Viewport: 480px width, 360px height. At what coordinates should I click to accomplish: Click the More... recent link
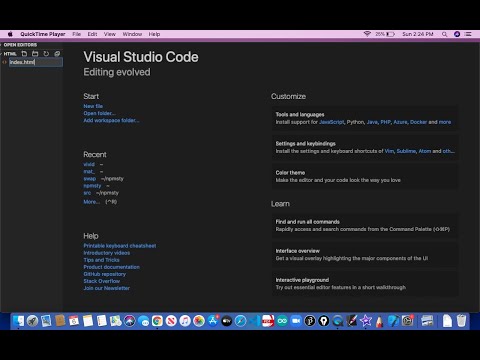click(91, 202)
